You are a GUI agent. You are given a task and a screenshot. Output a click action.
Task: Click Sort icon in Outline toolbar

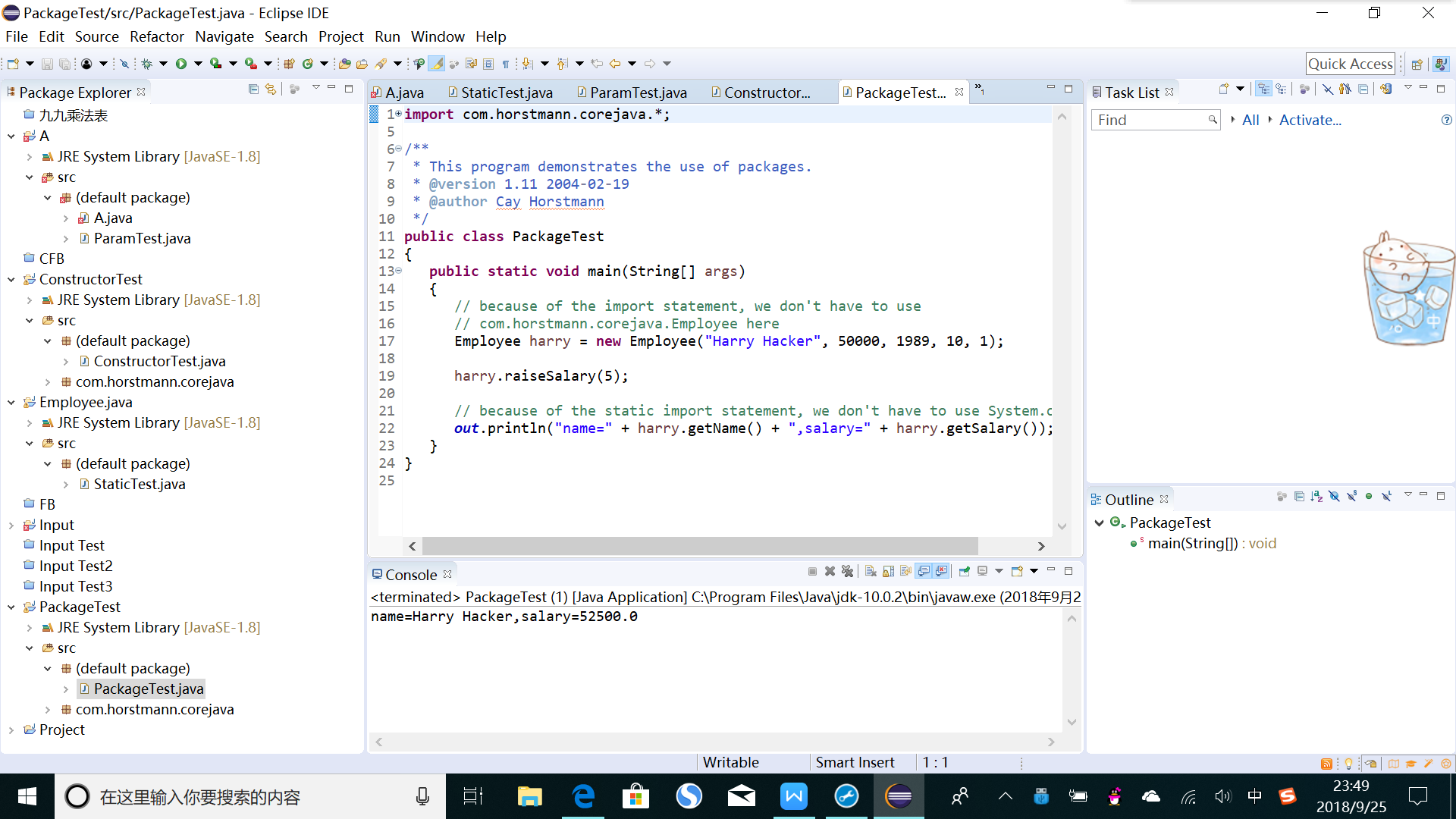(x=1316, y=497)
